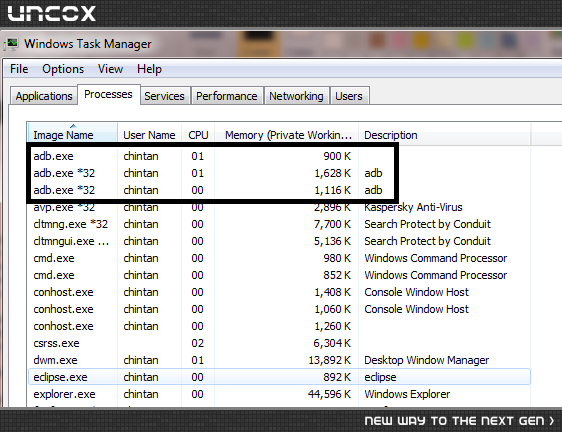Select conhost.exe process using 1,060 K
The image size is (562, 432).
coord(280,309)
